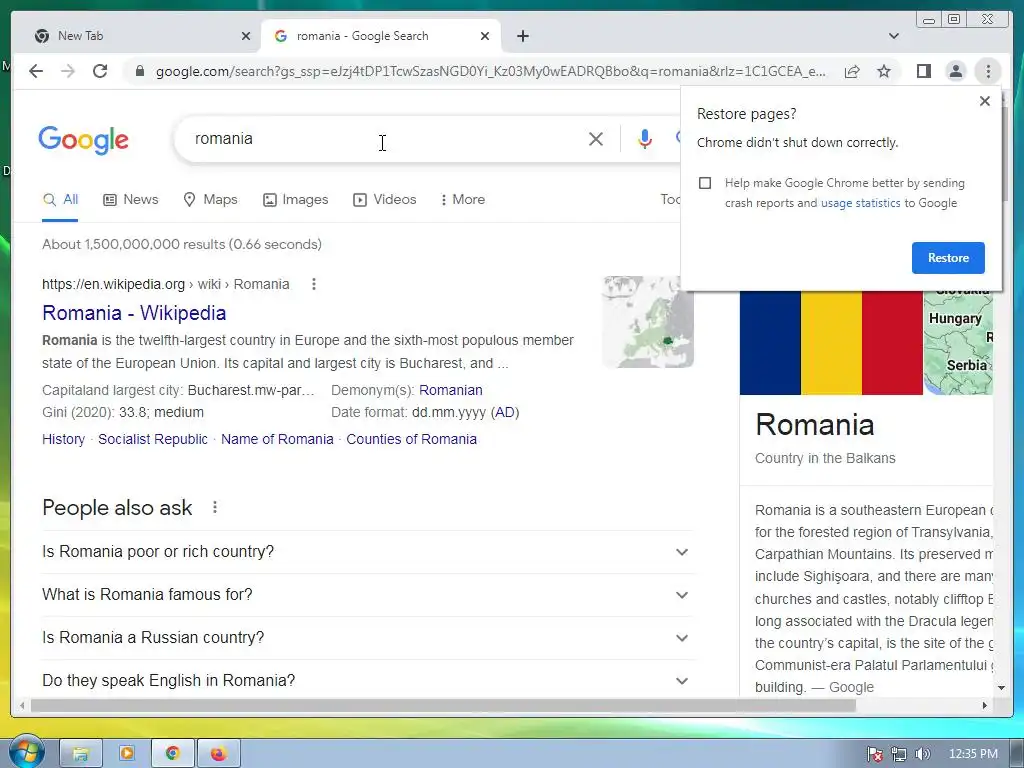Open Firefox from the taskbar
1024x768 pixels.
218,754
